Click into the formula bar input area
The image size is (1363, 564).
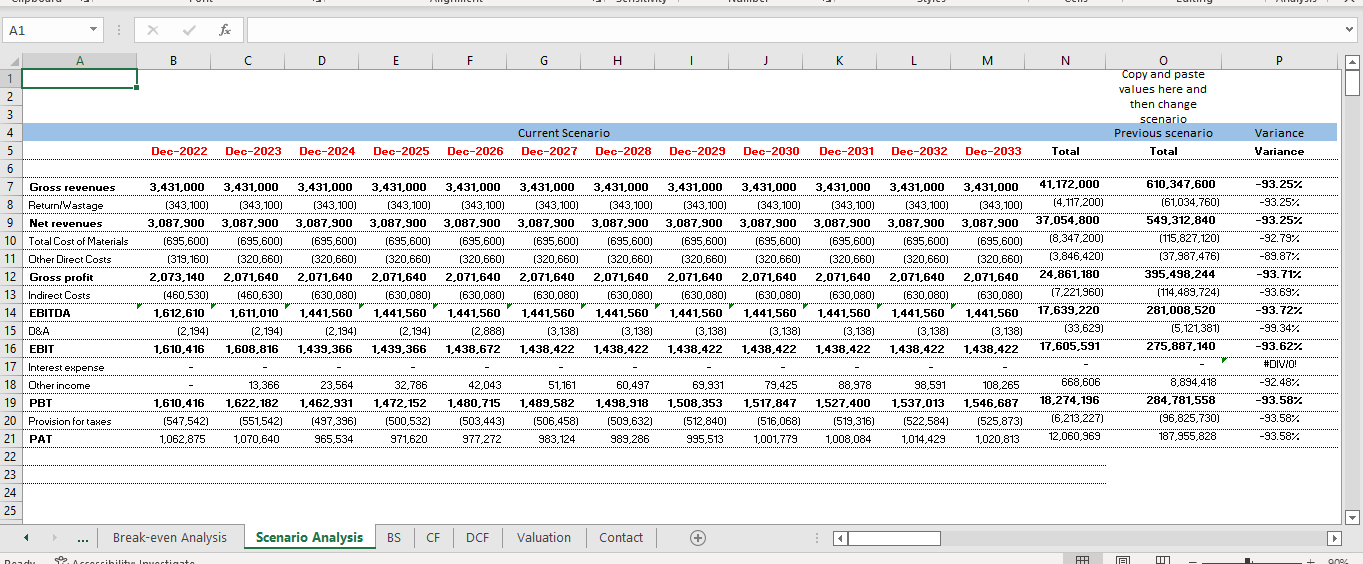[793, 31]
